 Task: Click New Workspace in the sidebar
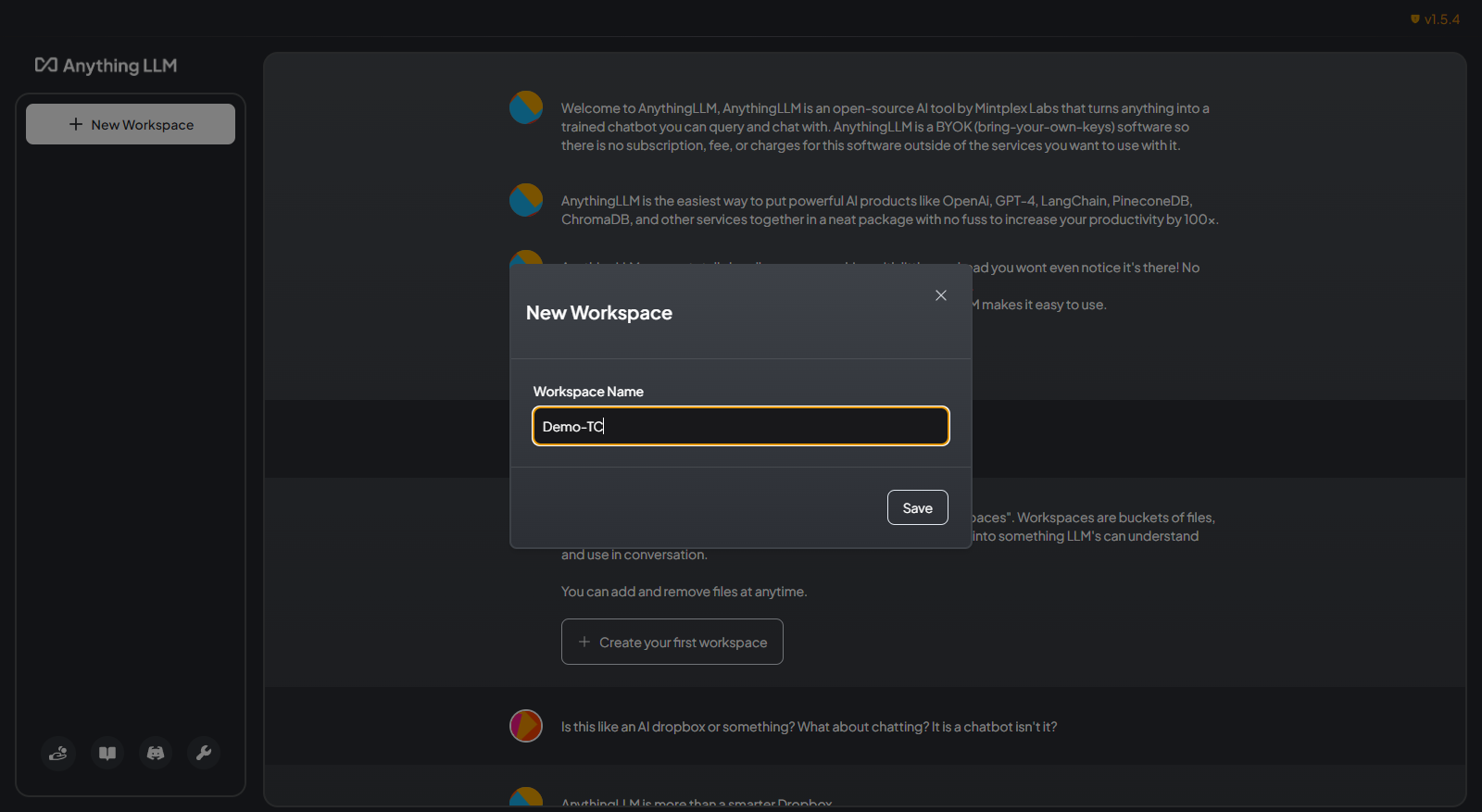coord(131,124)
